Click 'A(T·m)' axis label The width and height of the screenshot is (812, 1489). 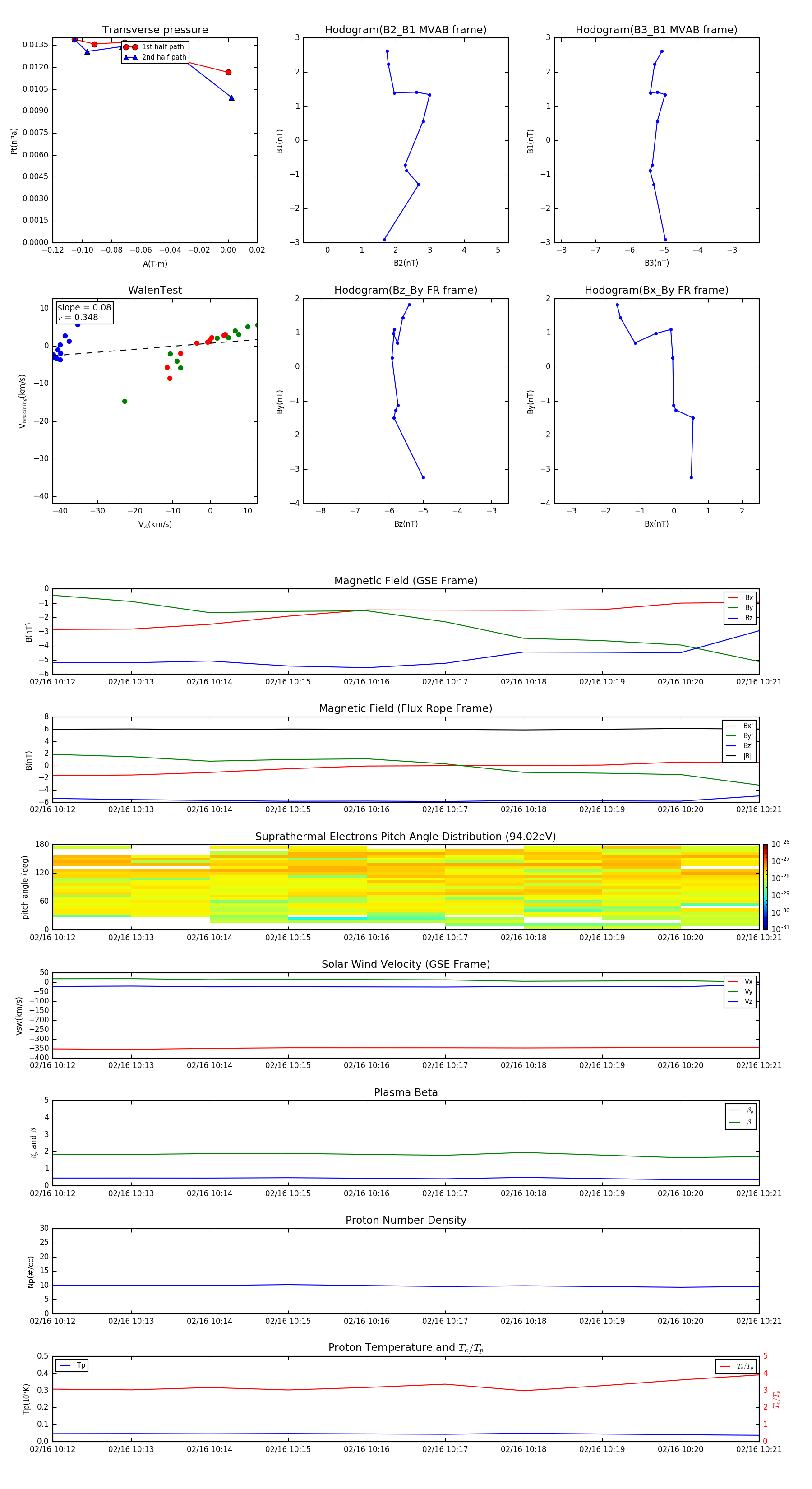click(155, 264)
